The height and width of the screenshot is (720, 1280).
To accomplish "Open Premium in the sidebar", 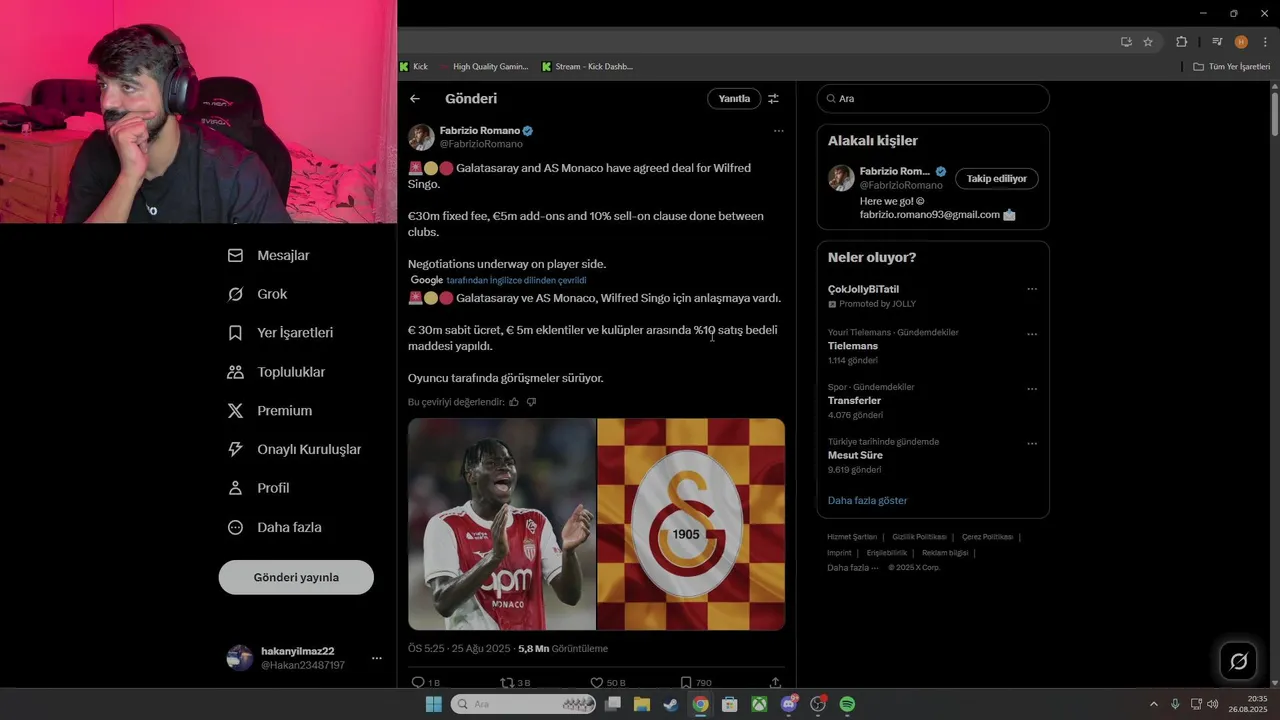I will click(270, 411).
